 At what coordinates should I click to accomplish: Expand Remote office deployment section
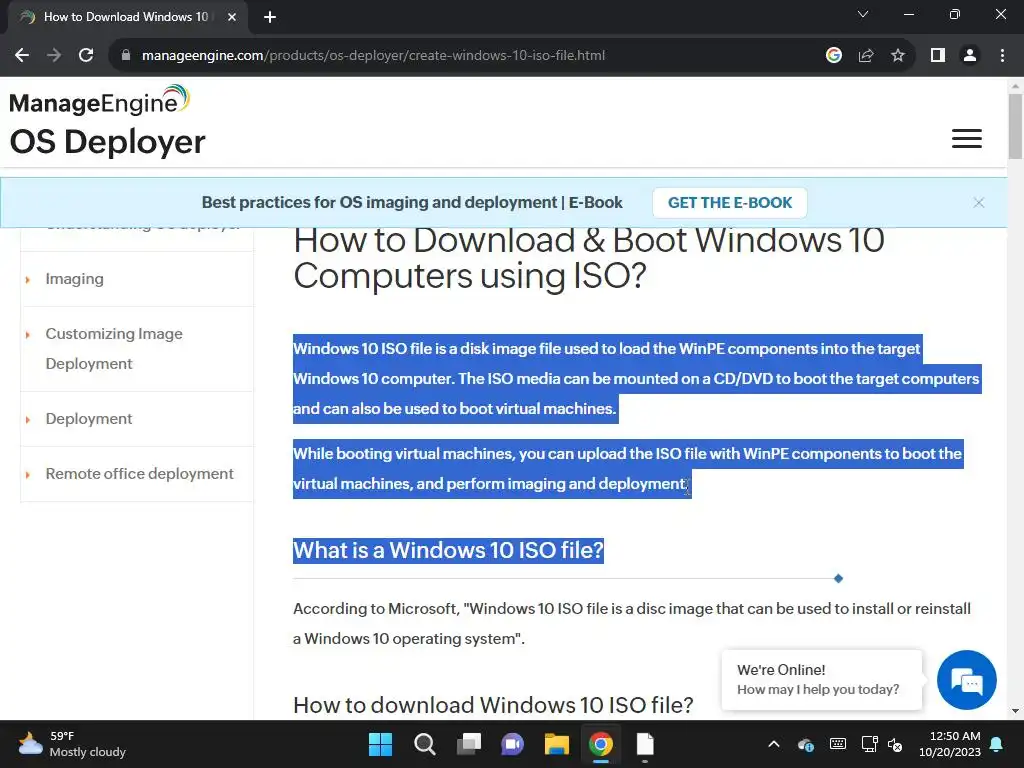pos(139,473)
